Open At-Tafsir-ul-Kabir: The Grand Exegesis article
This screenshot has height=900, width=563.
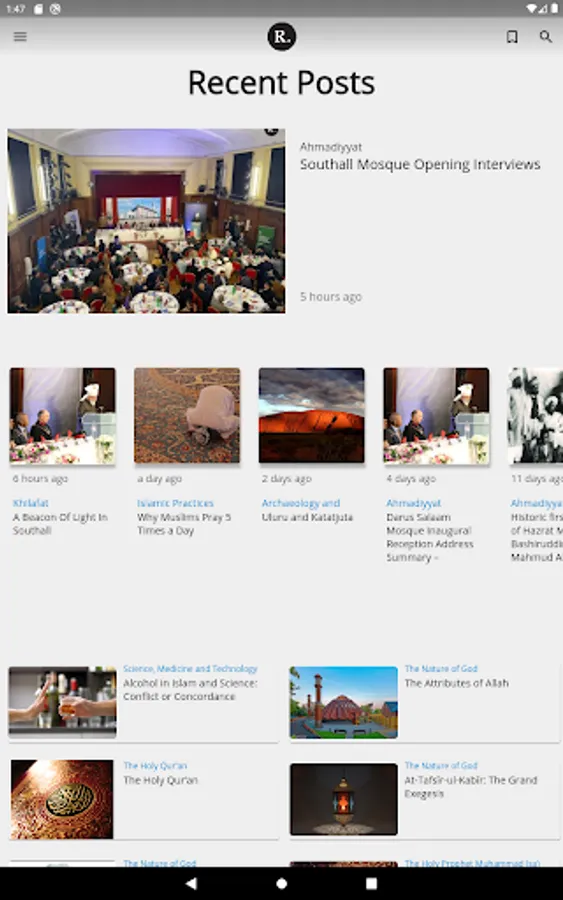471,787
